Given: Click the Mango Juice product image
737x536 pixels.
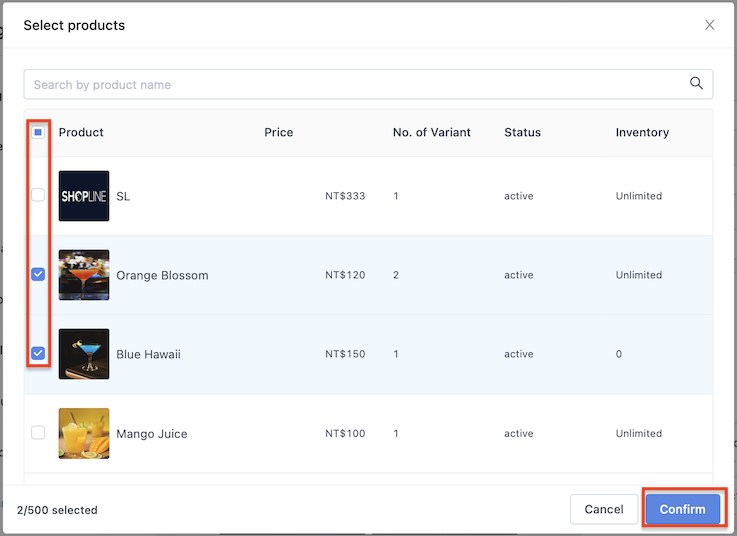Looking at the screenshot, I should (x=84, y=433).
